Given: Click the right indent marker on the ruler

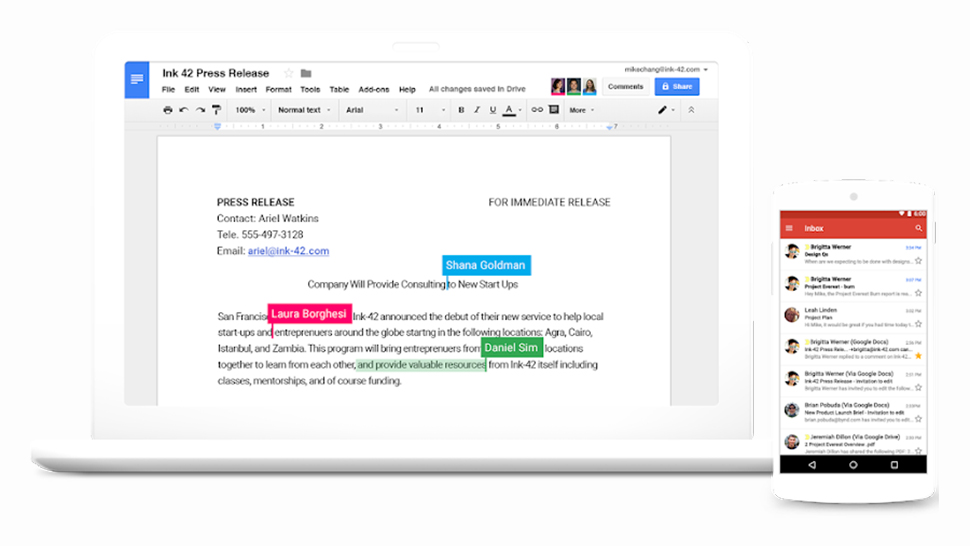Looking at the screenshot, I should (609, 127).
